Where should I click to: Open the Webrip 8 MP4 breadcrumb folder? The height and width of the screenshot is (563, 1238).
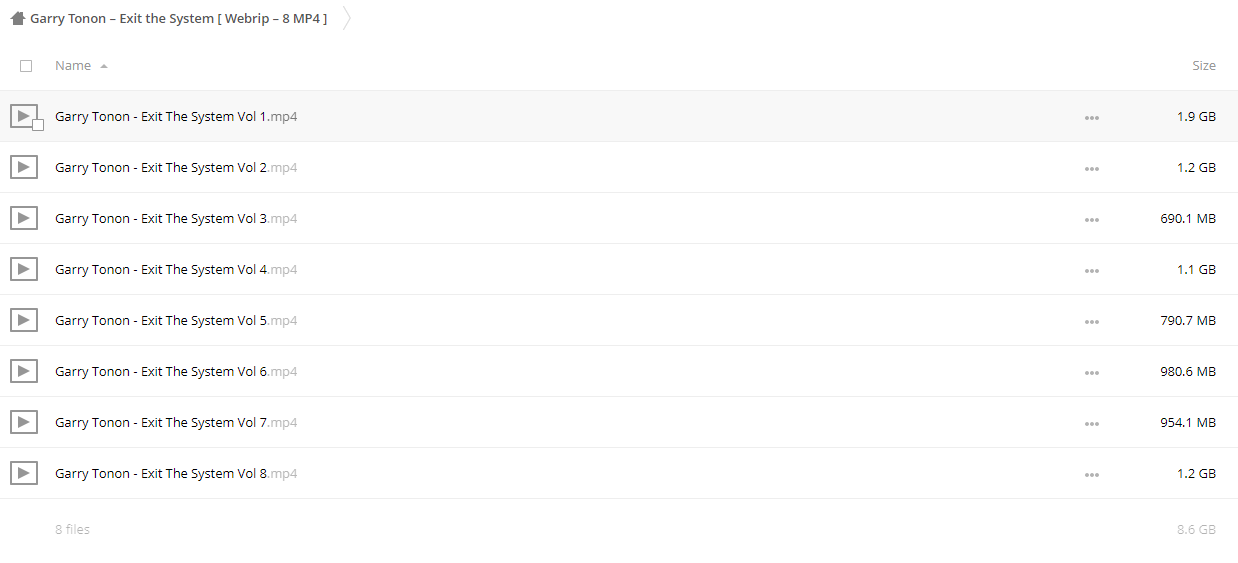pos(178,18)
